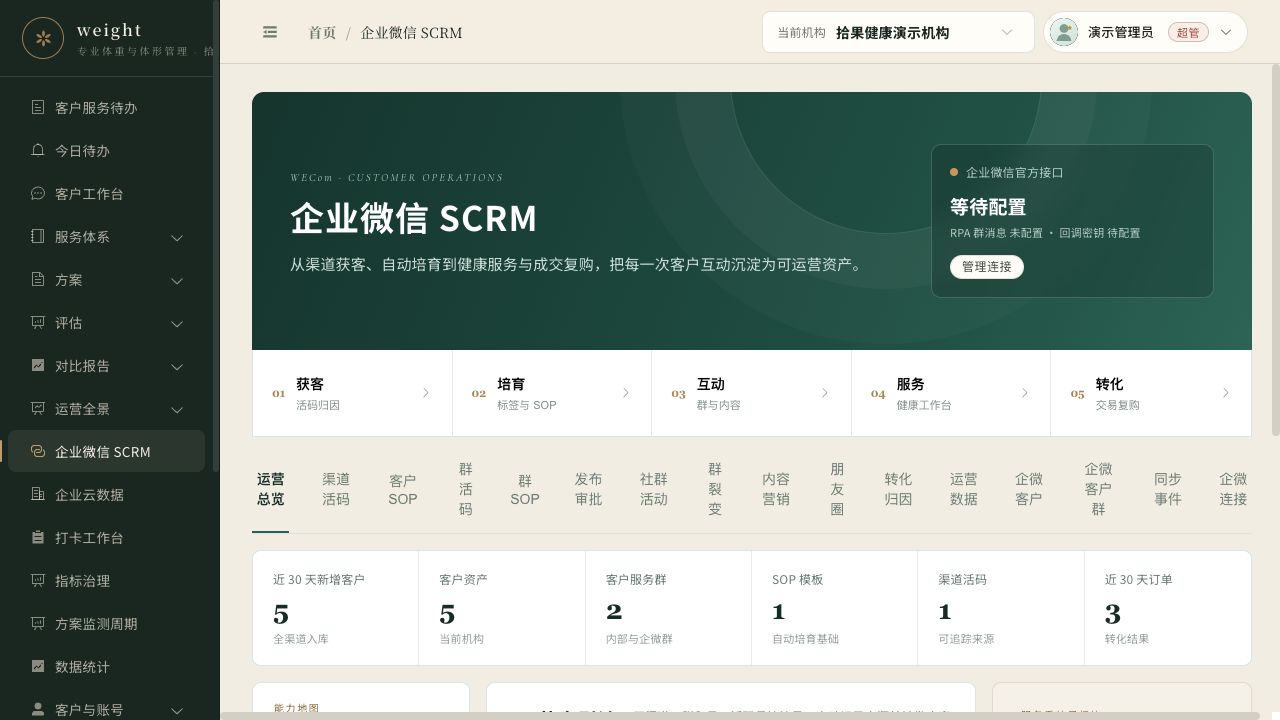Switch to the 企微连接 tab
Viewport: 1280px width, 720px height.
1233,489
